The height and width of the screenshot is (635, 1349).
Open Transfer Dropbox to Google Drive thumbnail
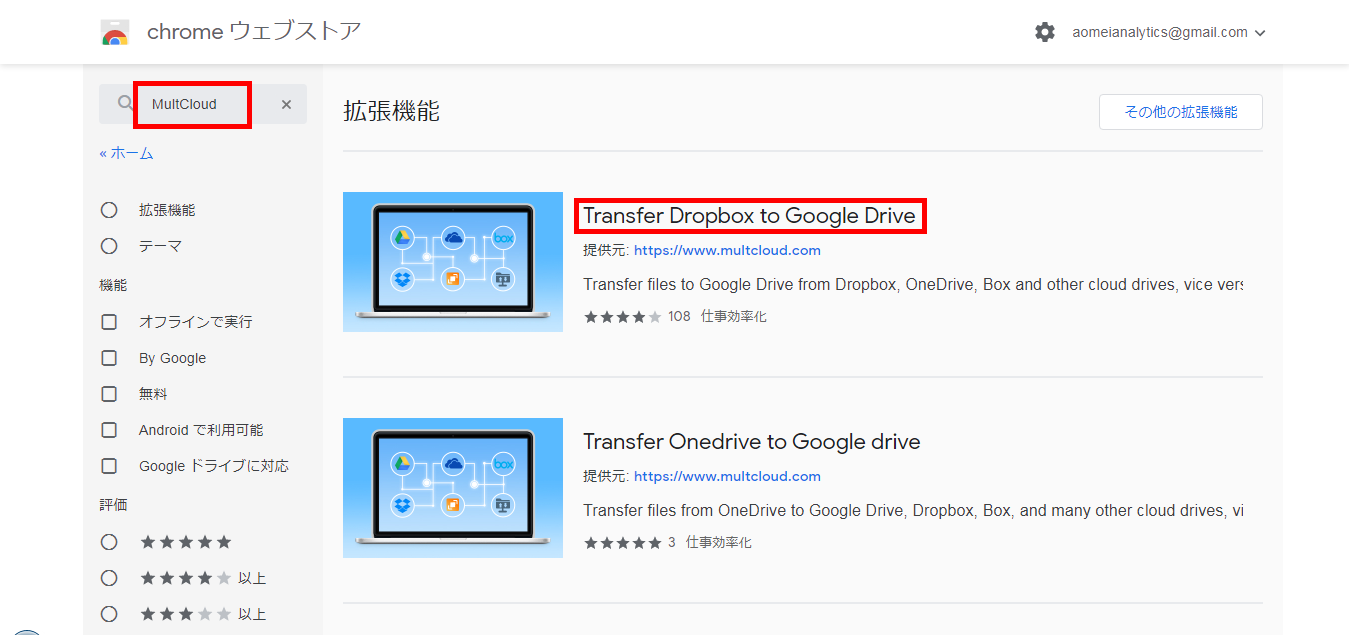tap(453, 262)
